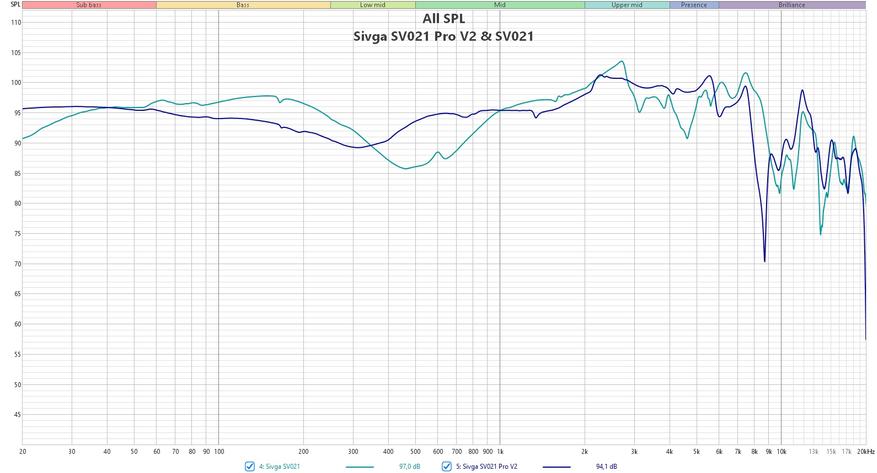Click the 100 frequency axis label

[x=219, y=451]
